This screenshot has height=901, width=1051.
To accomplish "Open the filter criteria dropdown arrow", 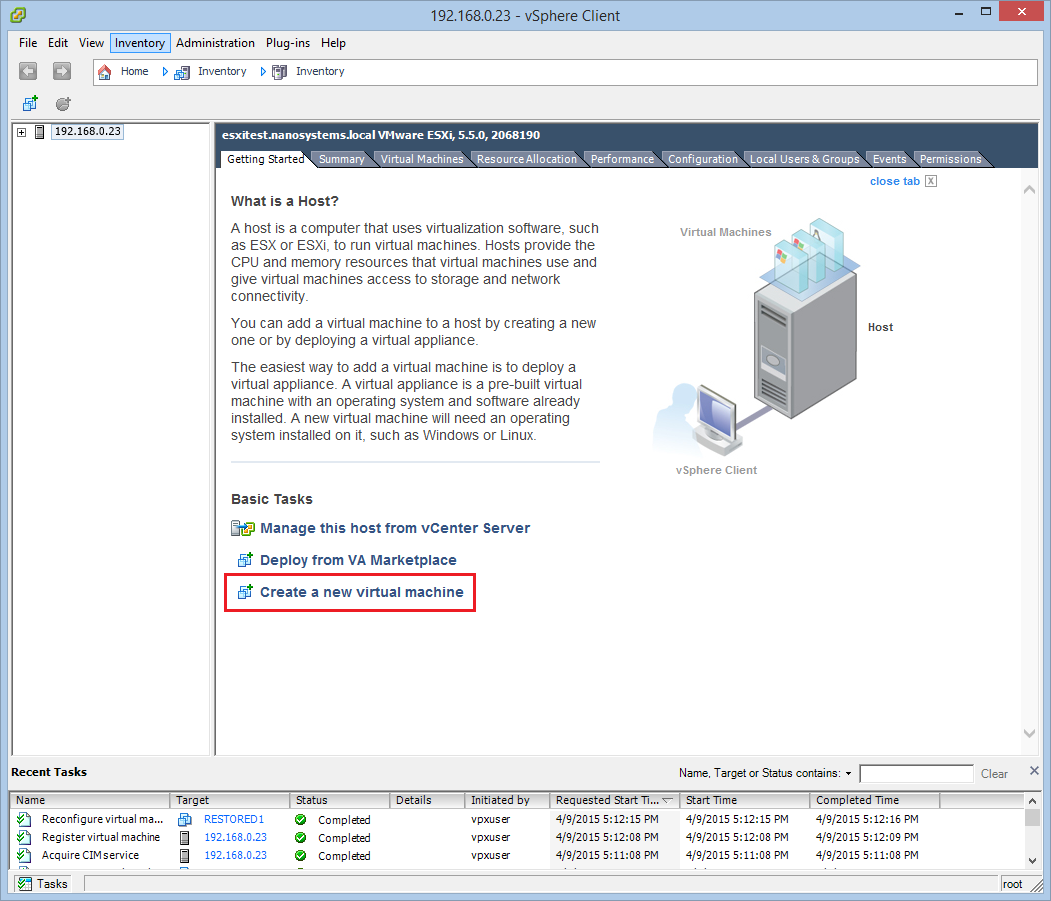I will pos(849,774).
